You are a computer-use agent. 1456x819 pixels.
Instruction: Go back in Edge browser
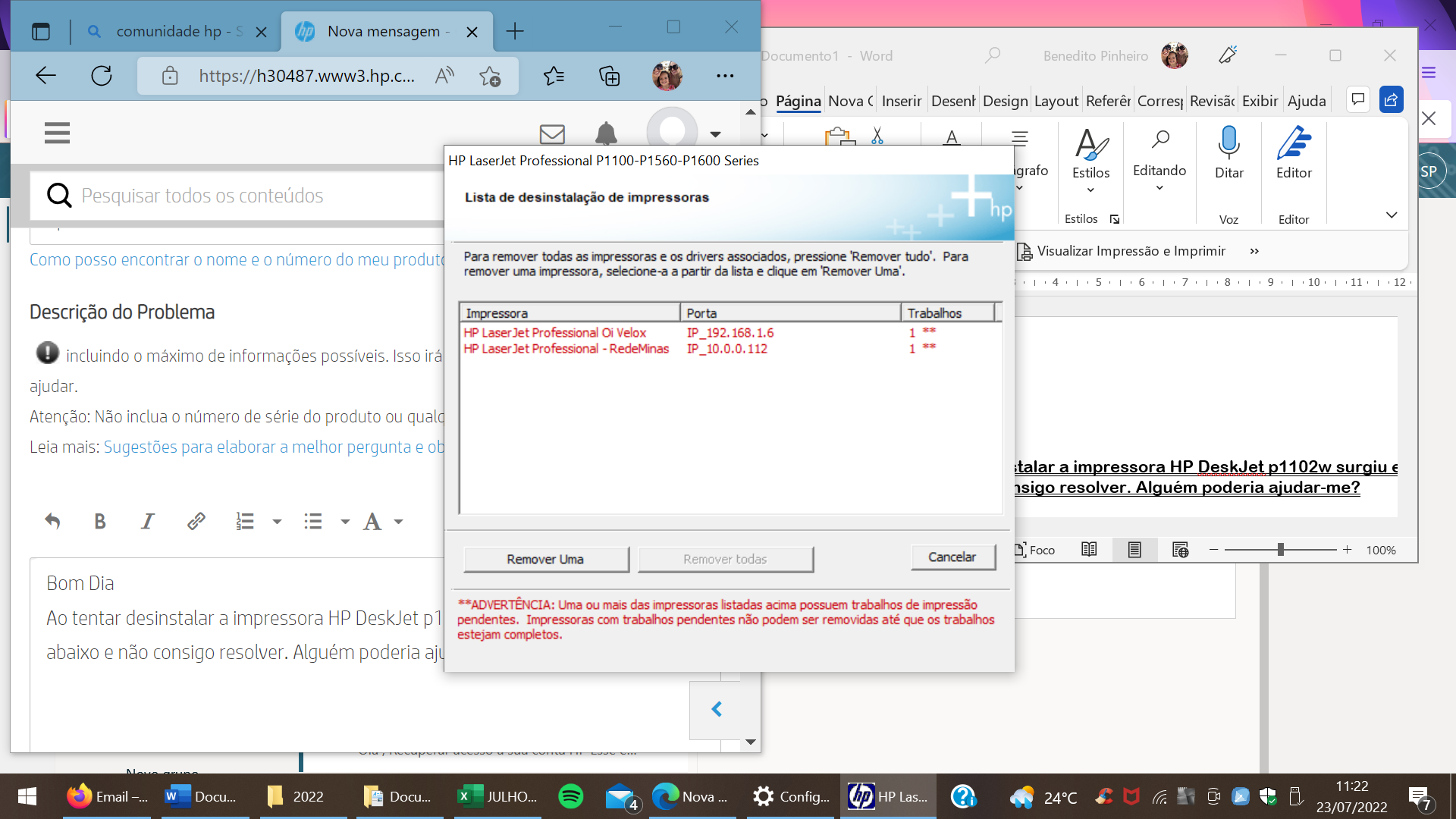coord(46,75)
